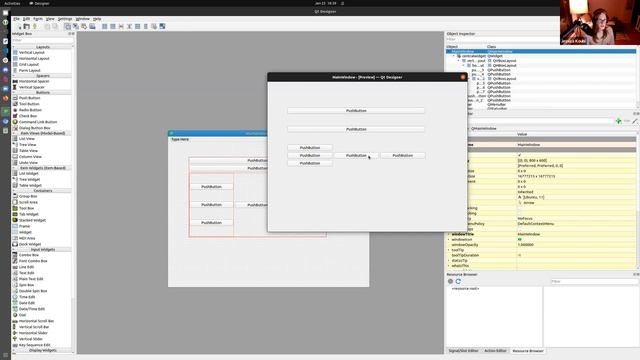The width and height of the screenshot is (640, 360).
Task: Apply Lay Out Horizontally from toolbar
Action: pyautogui.click(x=104, y=27)
